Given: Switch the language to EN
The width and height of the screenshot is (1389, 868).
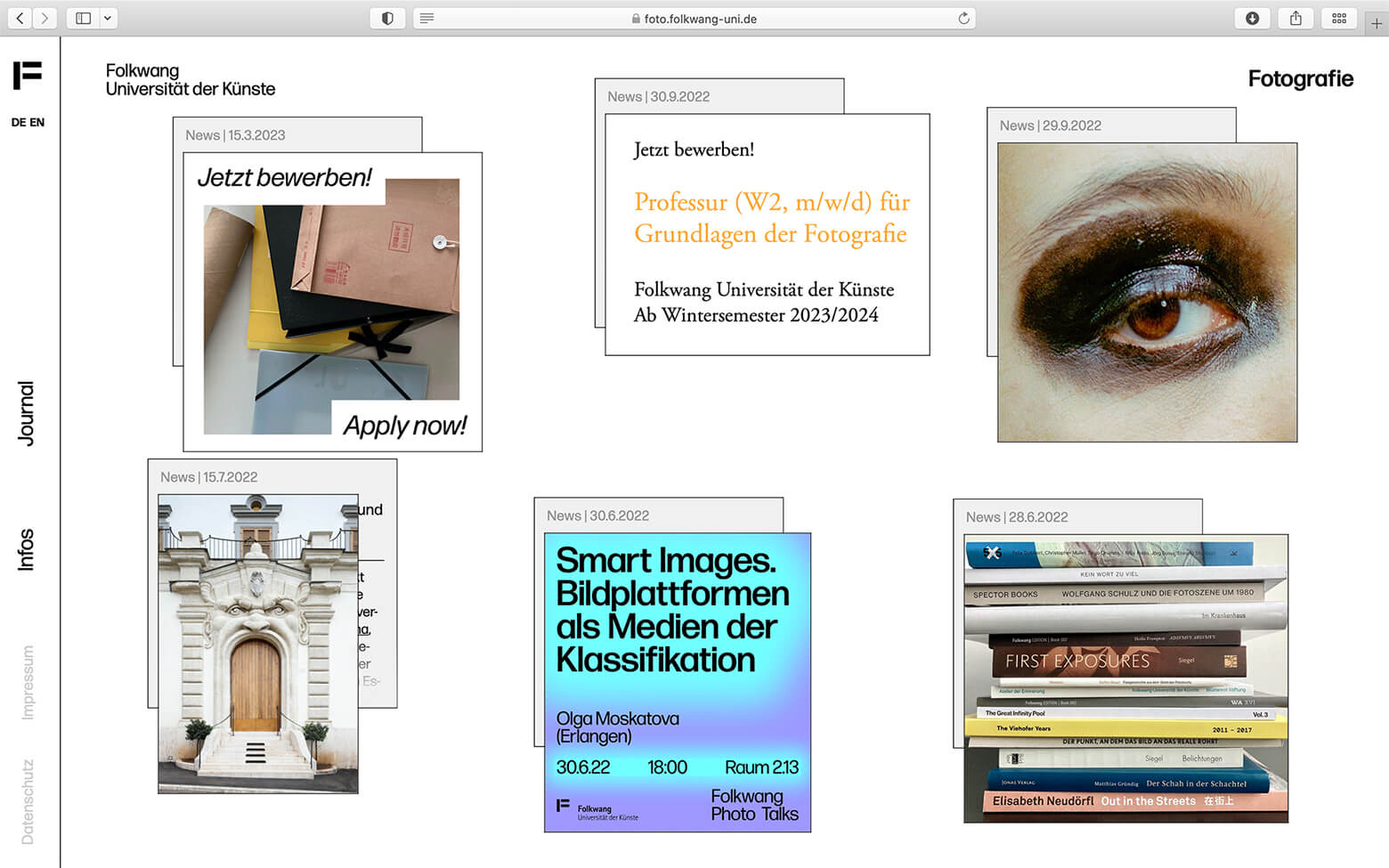Looking at the screenshot, I should coord(37,122).
